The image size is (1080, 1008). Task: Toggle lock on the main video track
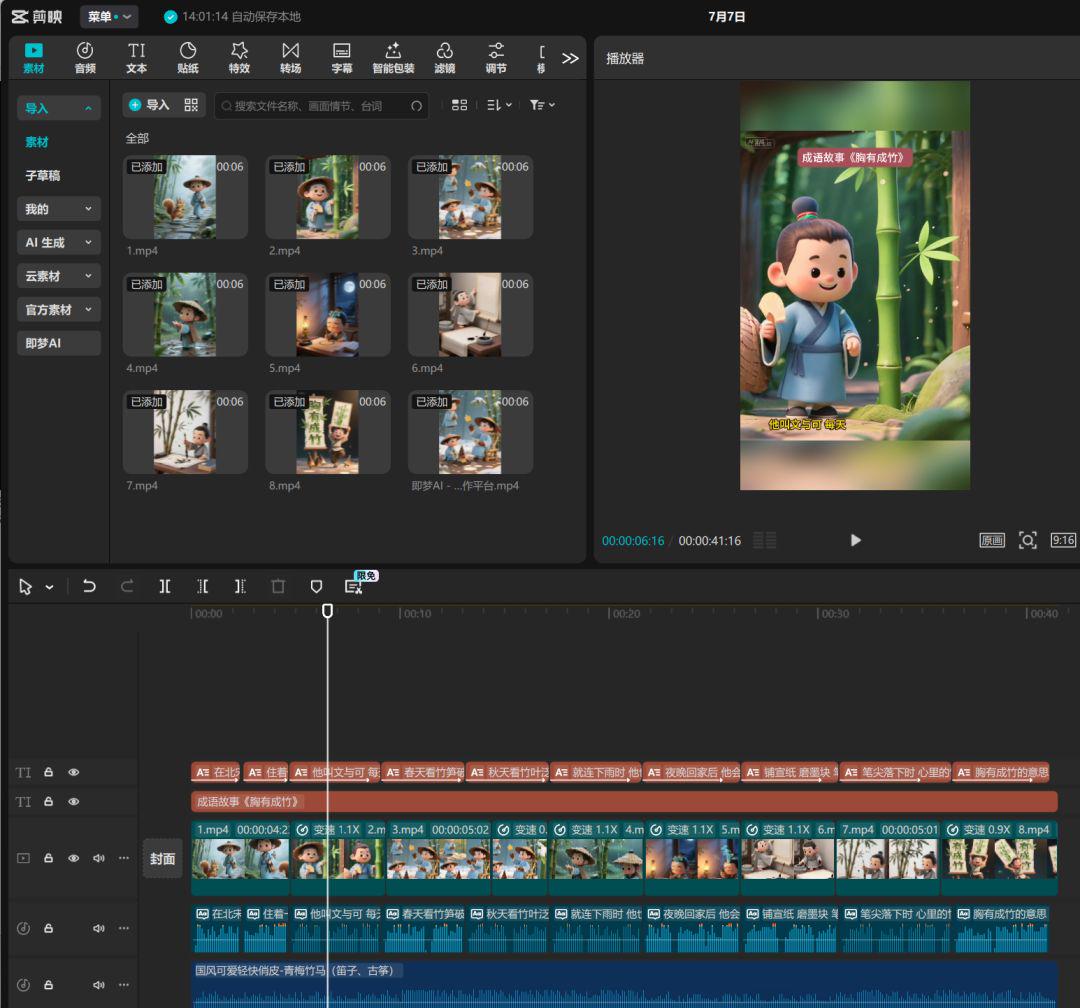pos(48,858)
